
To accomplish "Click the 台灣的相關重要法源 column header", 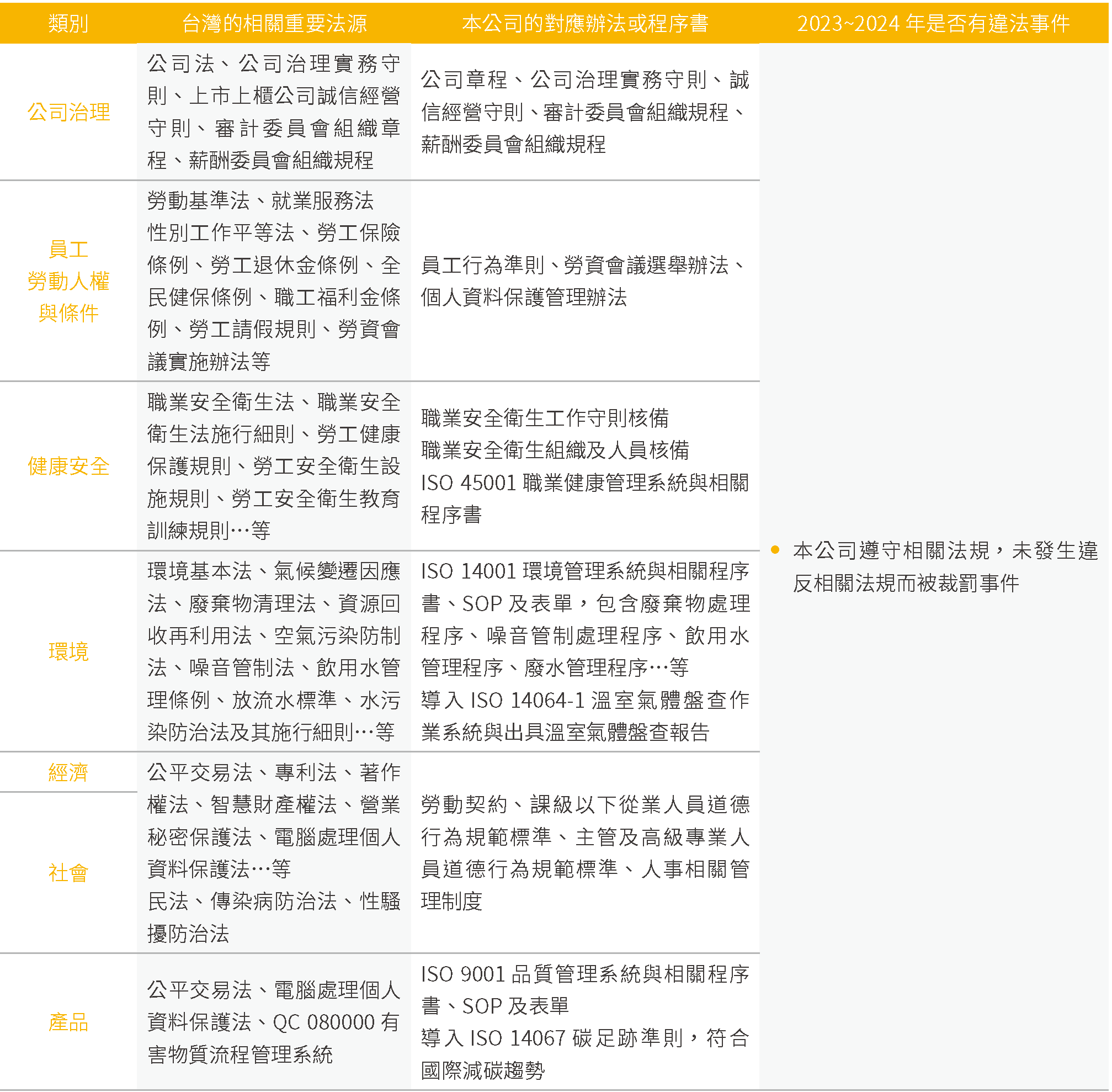I will coord(274,23).
